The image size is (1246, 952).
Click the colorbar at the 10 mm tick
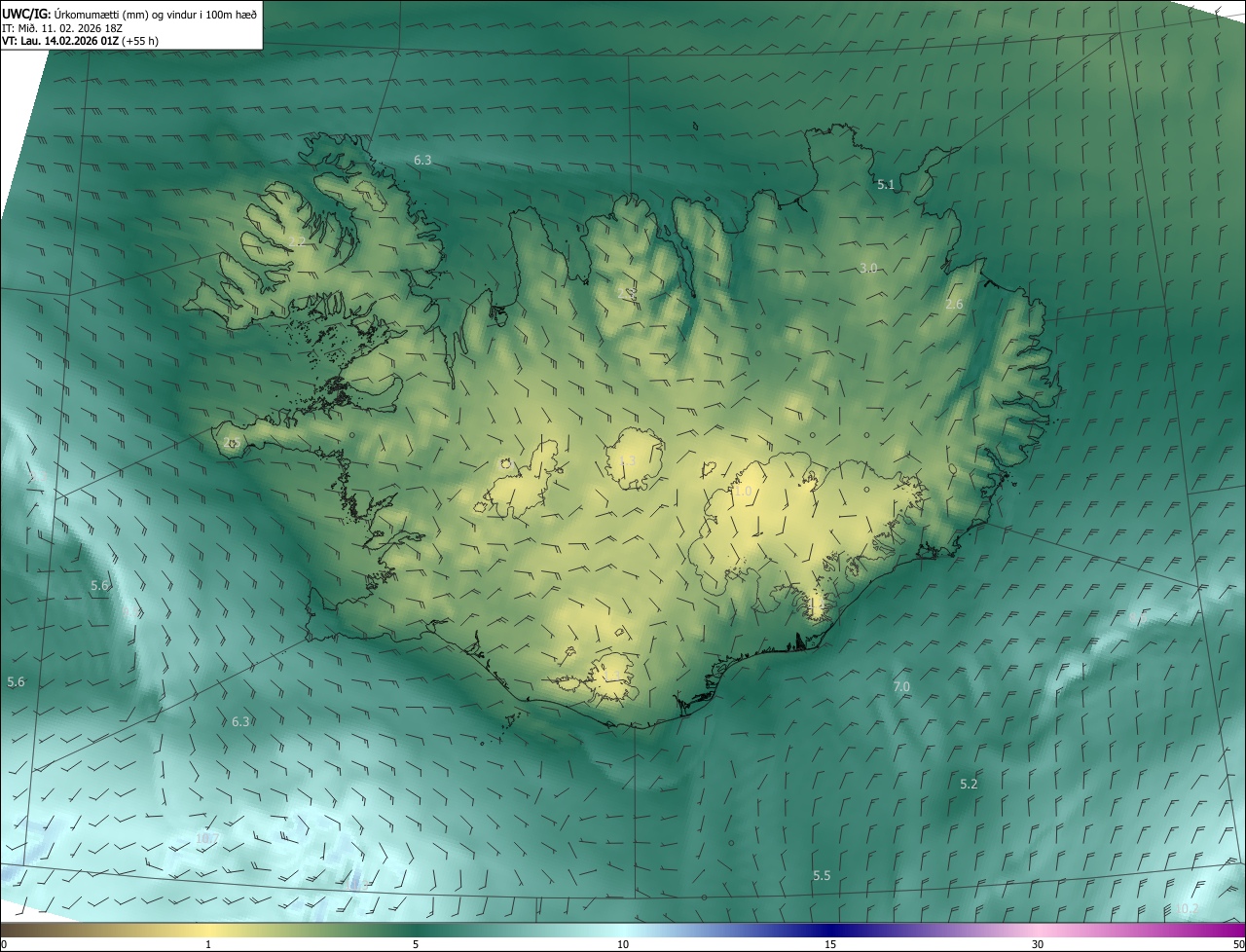pyautogui.click(x=623, y=931)
